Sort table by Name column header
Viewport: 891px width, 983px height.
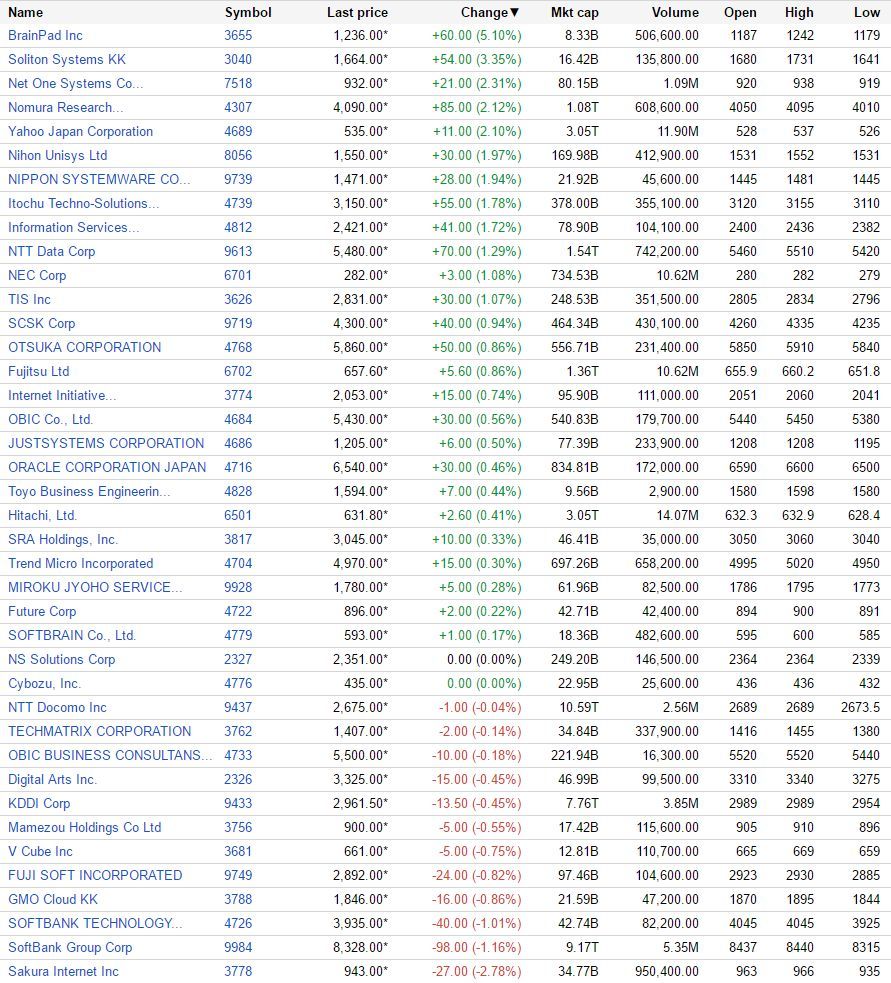coord(26,13)
